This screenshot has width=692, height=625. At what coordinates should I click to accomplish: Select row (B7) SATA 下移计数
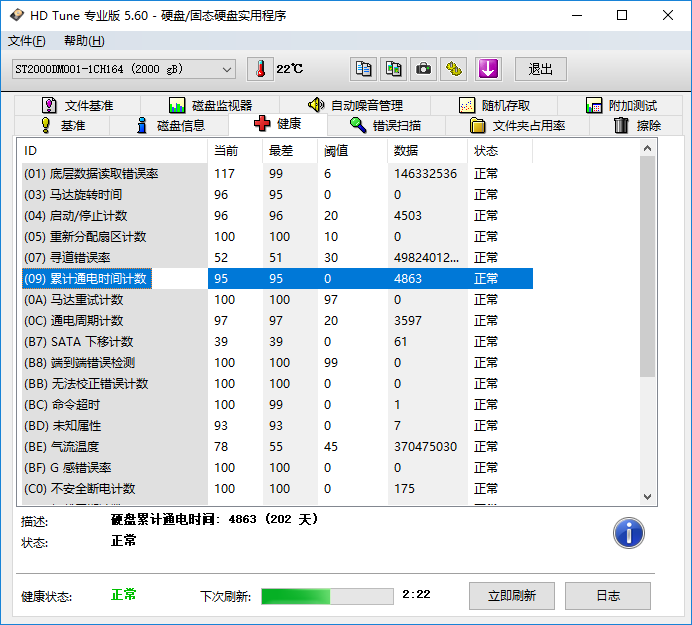(278, 342)
